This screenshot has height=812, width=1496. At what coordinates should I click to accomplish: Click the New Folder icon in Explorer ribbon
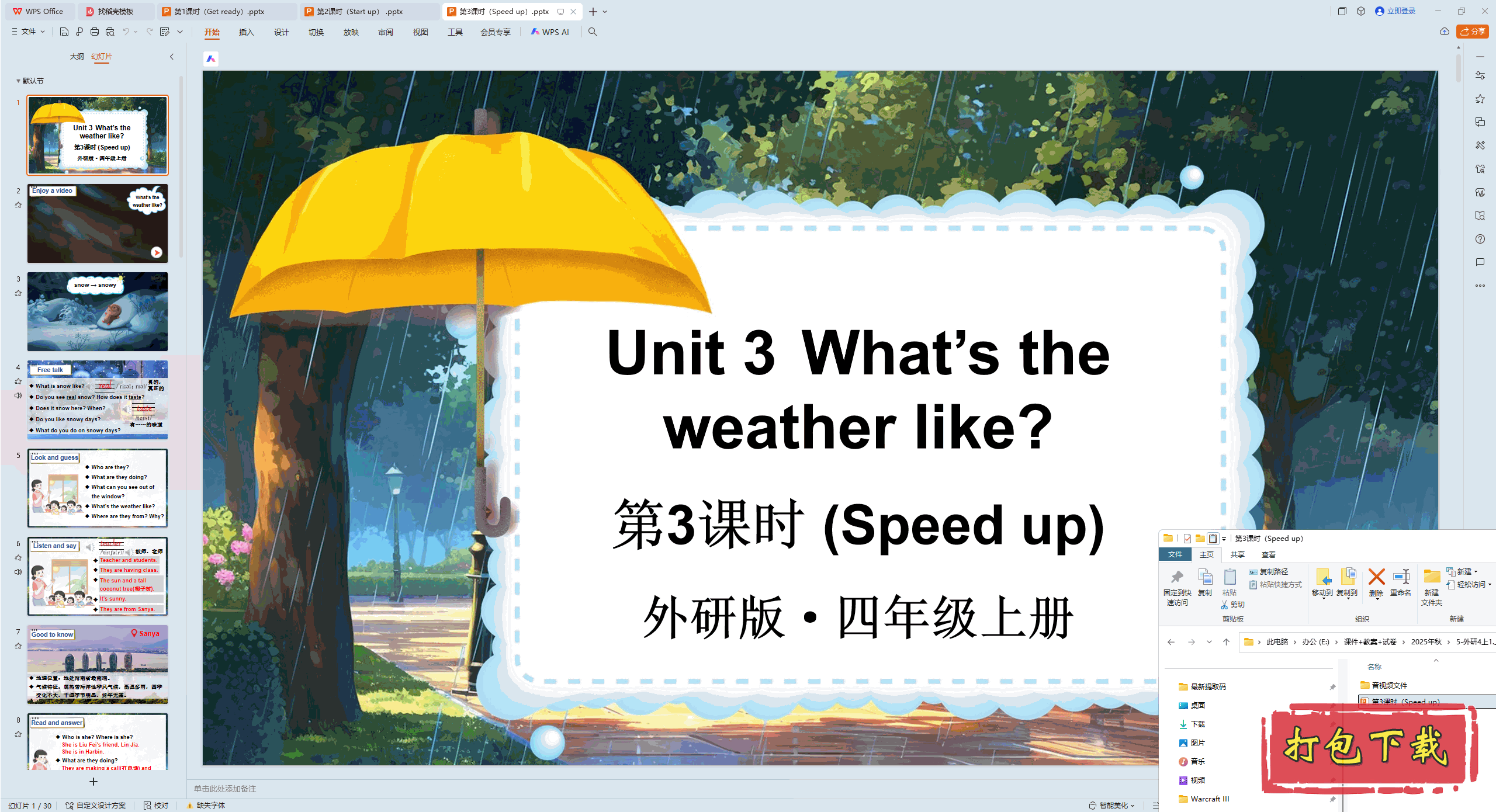tap(1432, 577)
